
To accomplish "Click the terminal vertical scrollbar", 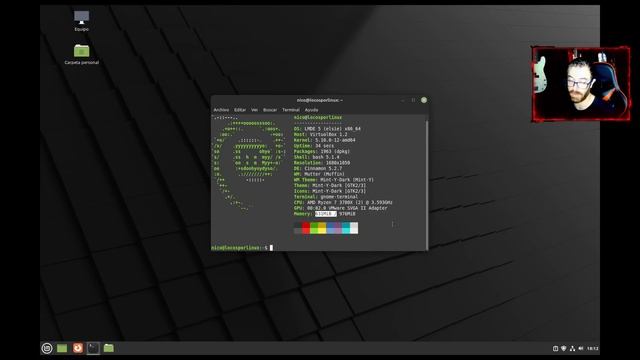I will [427, 184].
